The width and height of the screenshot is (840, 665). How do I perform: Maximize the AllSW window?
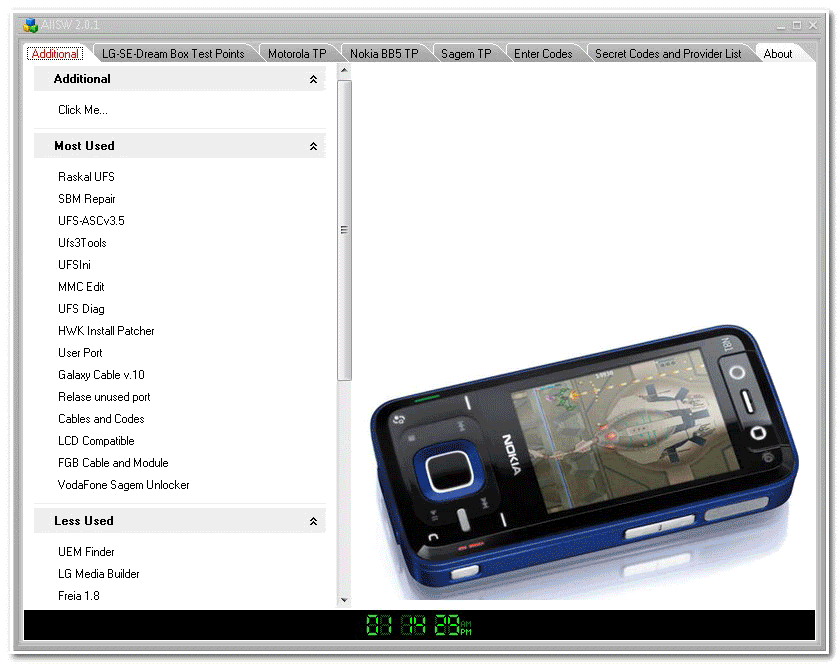797,26
